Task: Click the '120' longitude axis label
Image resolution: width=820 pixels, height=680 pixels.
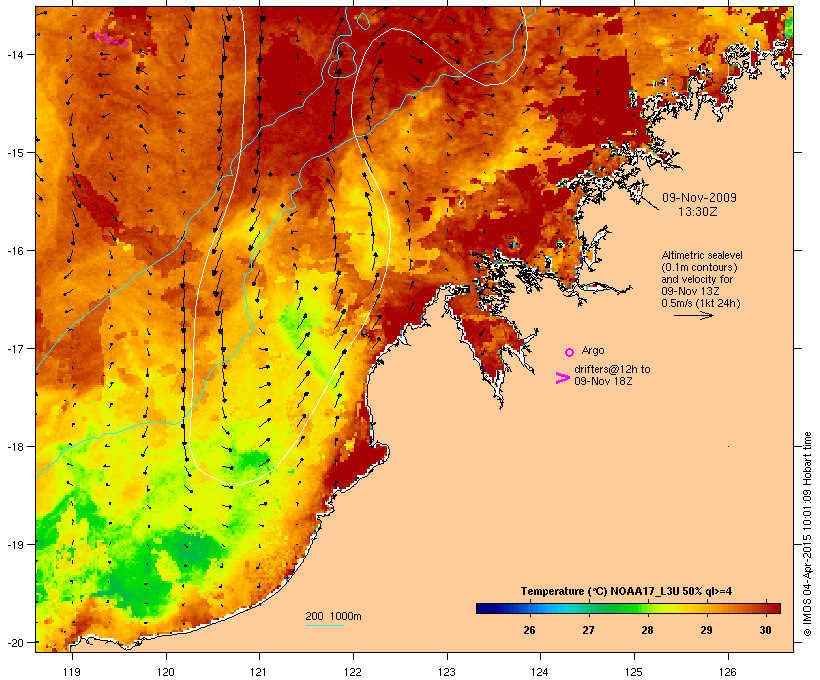Action: point(166,672)
